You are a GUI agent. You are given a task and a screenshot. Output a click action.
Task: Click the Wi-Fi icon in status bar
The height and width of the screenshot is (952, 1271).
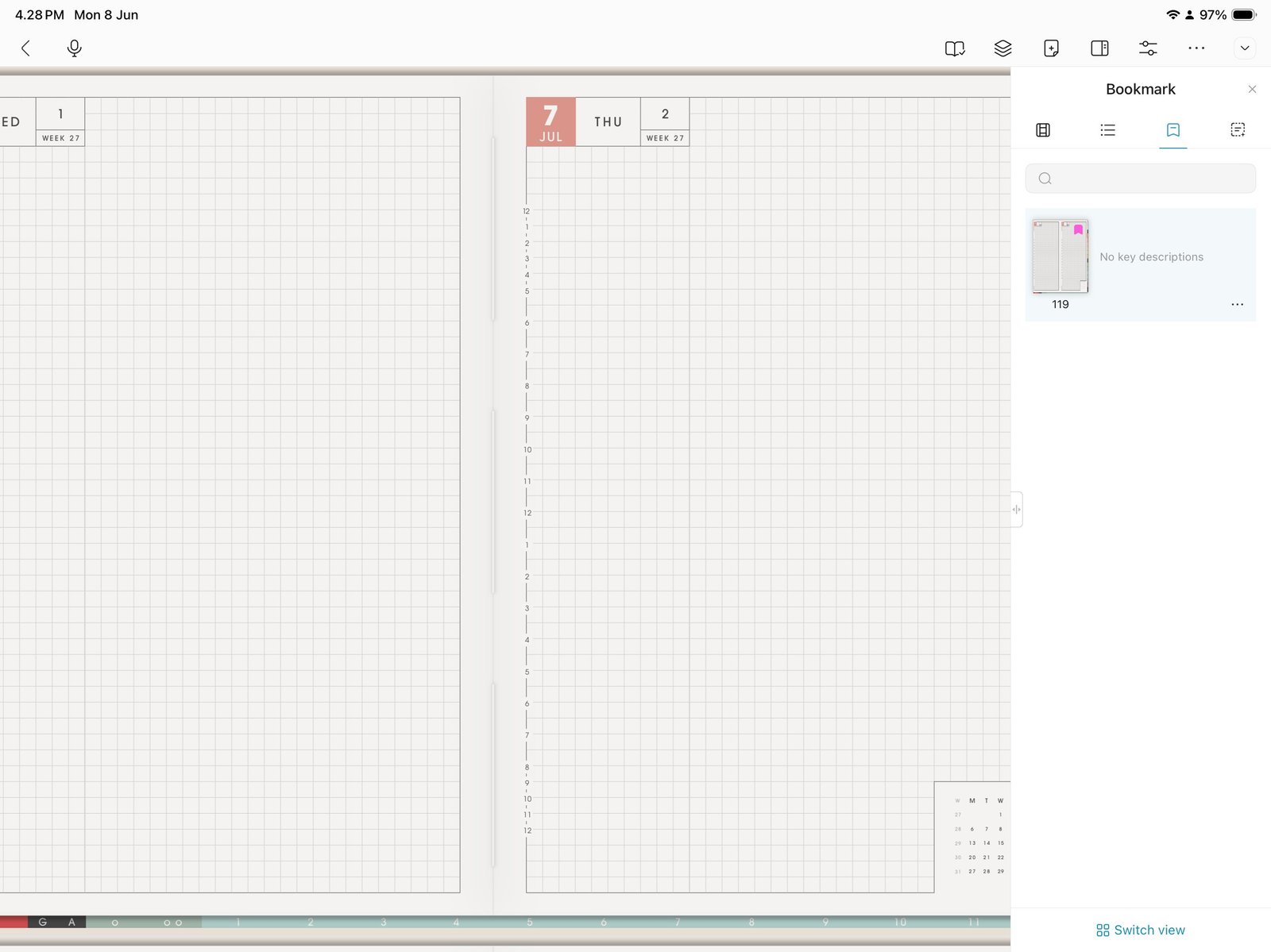[1172, 14]
